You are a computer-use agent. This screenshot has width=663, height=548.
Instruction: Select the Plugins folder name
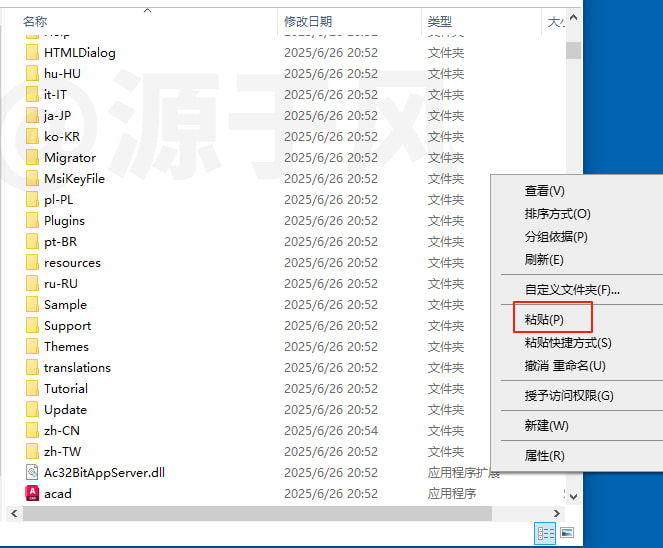[x=64, y=221]
